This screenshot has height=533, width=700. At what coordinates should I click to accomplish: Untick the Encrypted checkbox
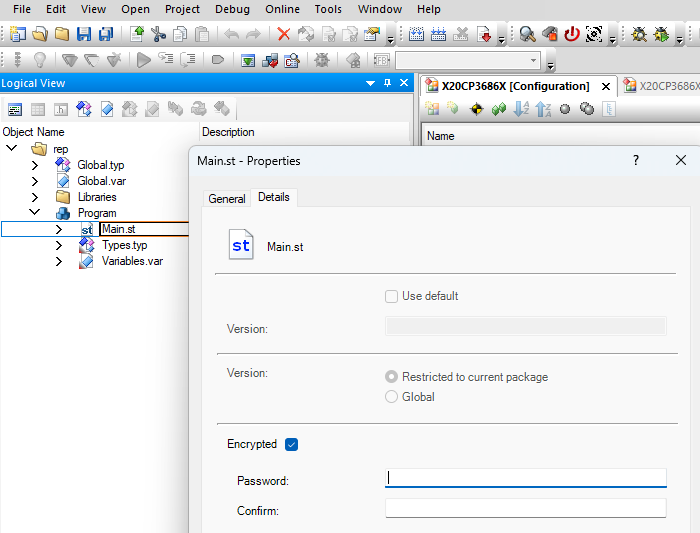coord(292,445)
